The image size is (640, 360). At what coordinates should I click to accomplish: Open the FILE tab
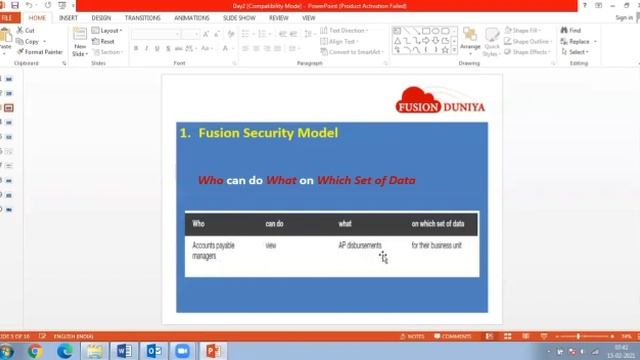pyautogui.click(x=8, y=18)
